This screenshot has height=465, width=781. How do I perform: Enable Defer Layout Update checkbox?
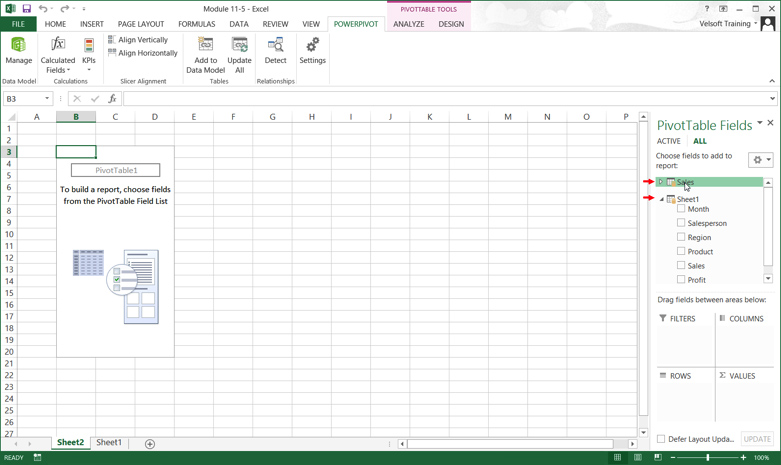[661, 439]
